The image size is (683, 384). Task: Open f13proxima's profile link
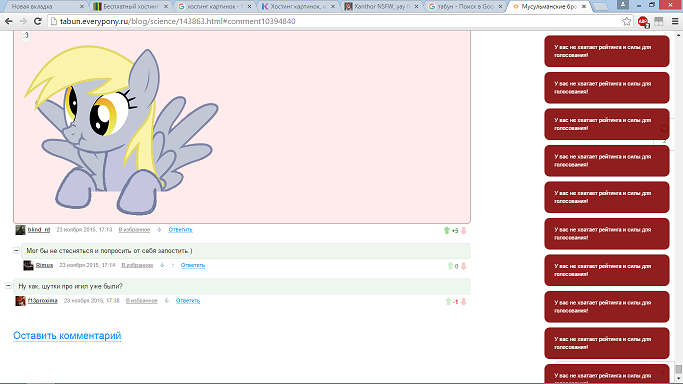(x=43, y=301)
